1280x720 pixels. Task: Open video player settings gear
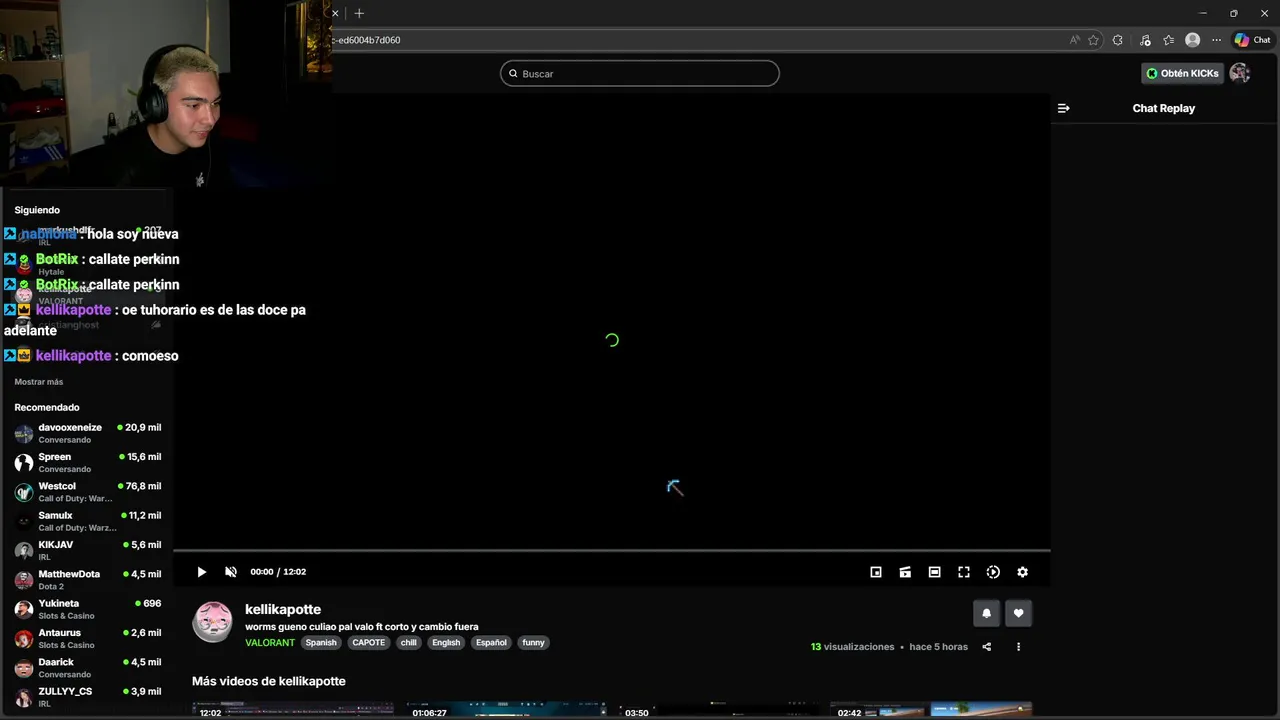pos(1022,572)
